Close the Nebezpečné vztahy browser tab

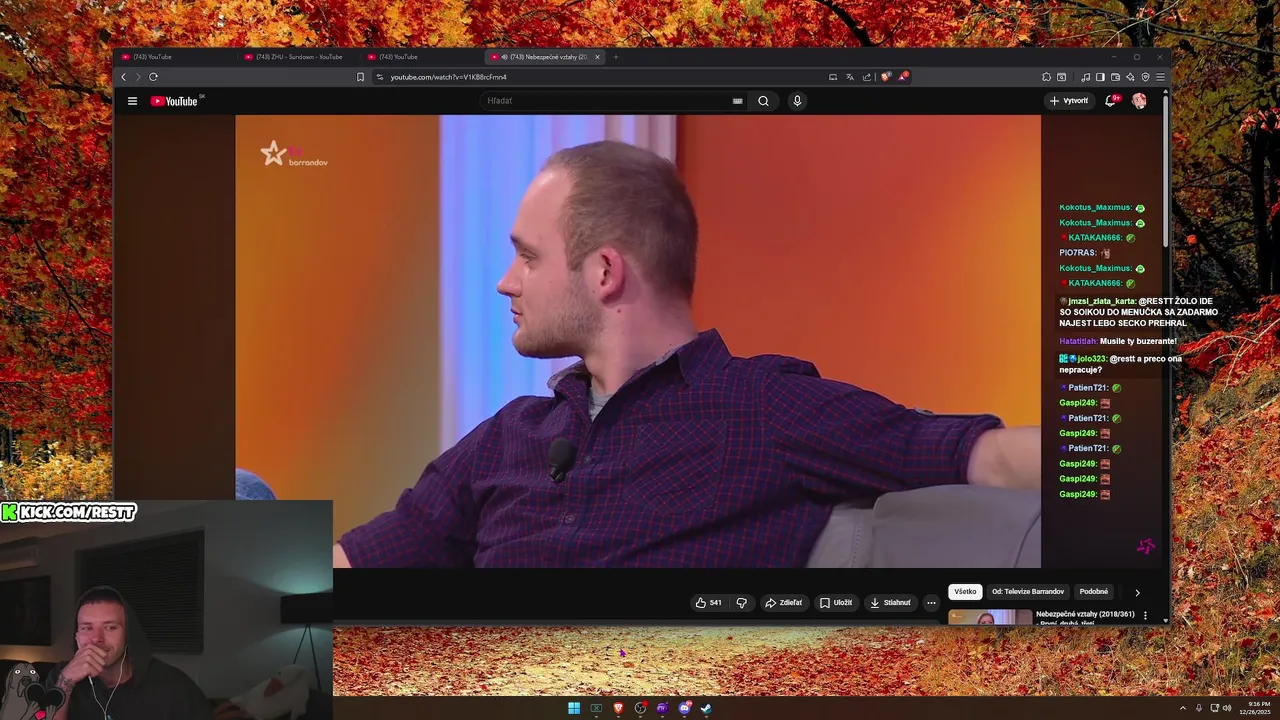[597, 57]
